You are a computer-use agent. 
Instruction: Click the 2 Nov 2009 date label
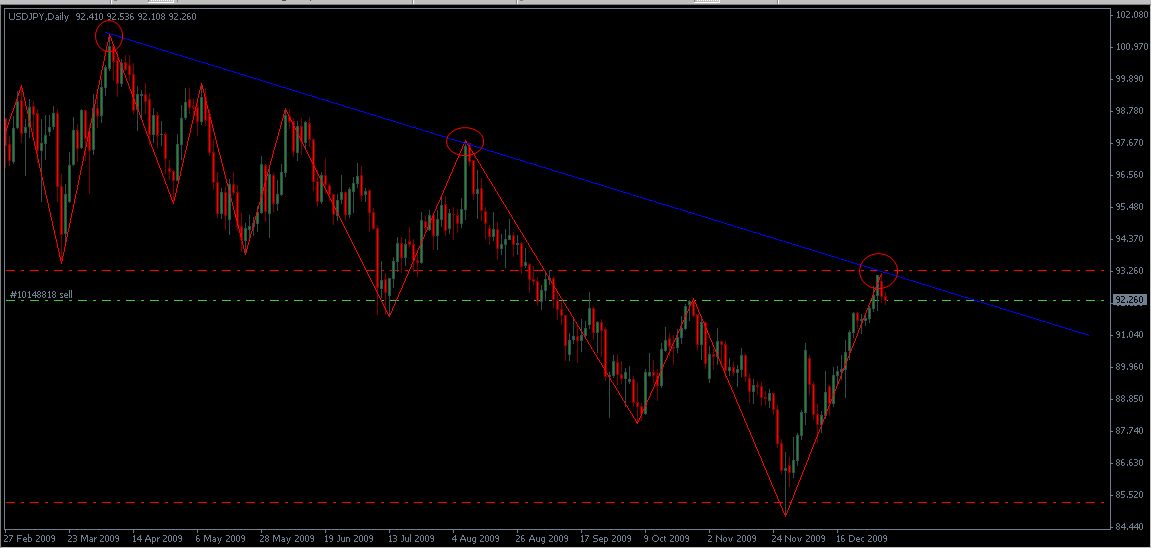[x=732, y=538]
